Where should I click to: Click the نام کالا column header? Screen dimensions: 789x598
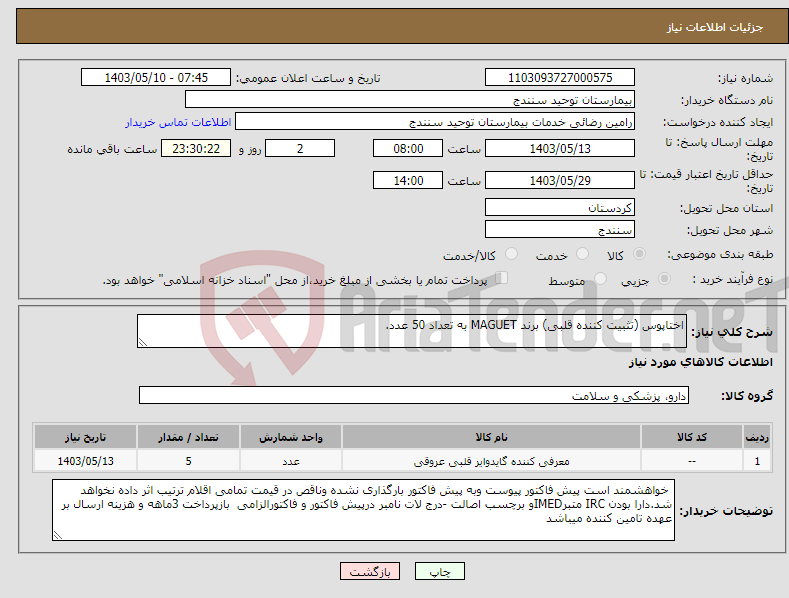point(491,437)
